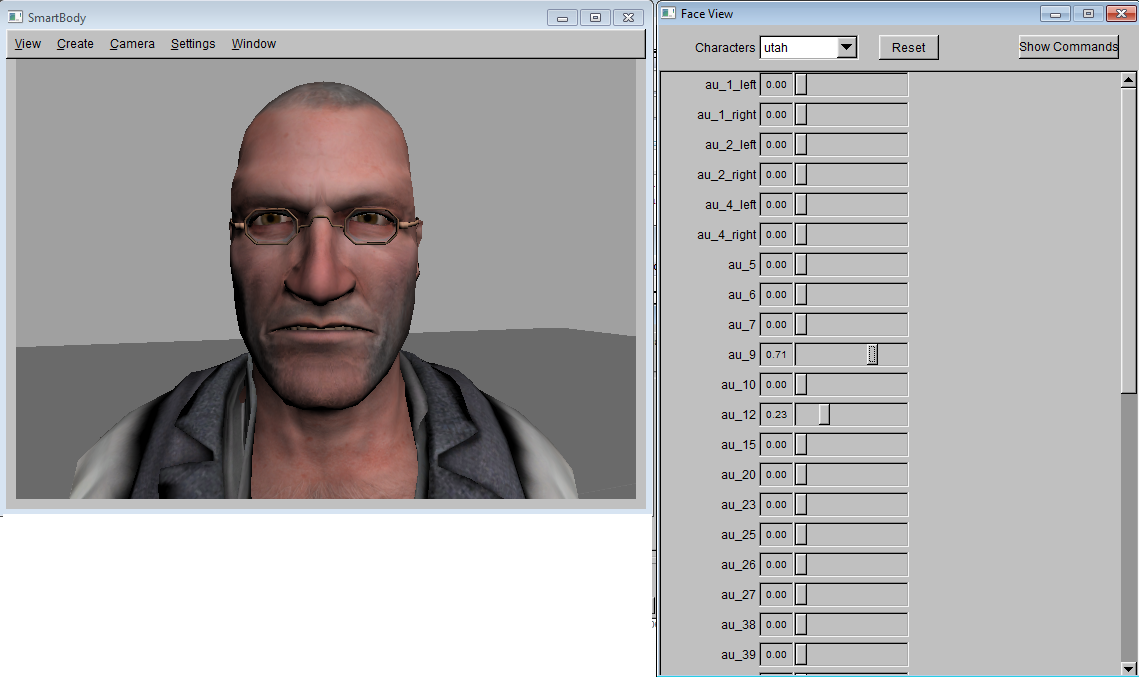This screenshot has height=677, width=1139.
Task: Click the au_23 slider handle
Action: (801, 504)
